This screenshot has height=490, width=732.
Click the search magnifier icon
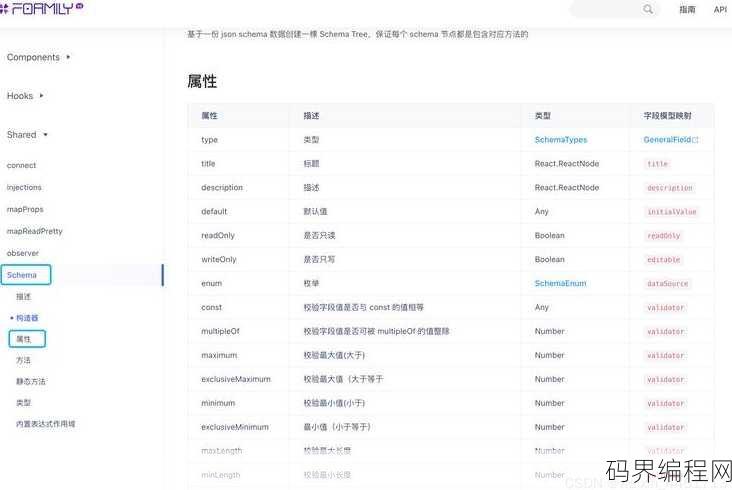coord(648,9)
